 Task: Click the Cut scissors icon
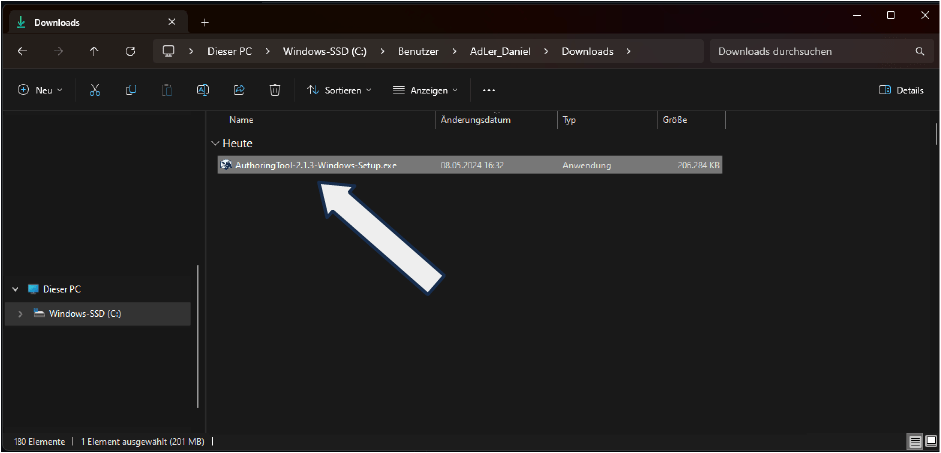[x=95, y=90]
